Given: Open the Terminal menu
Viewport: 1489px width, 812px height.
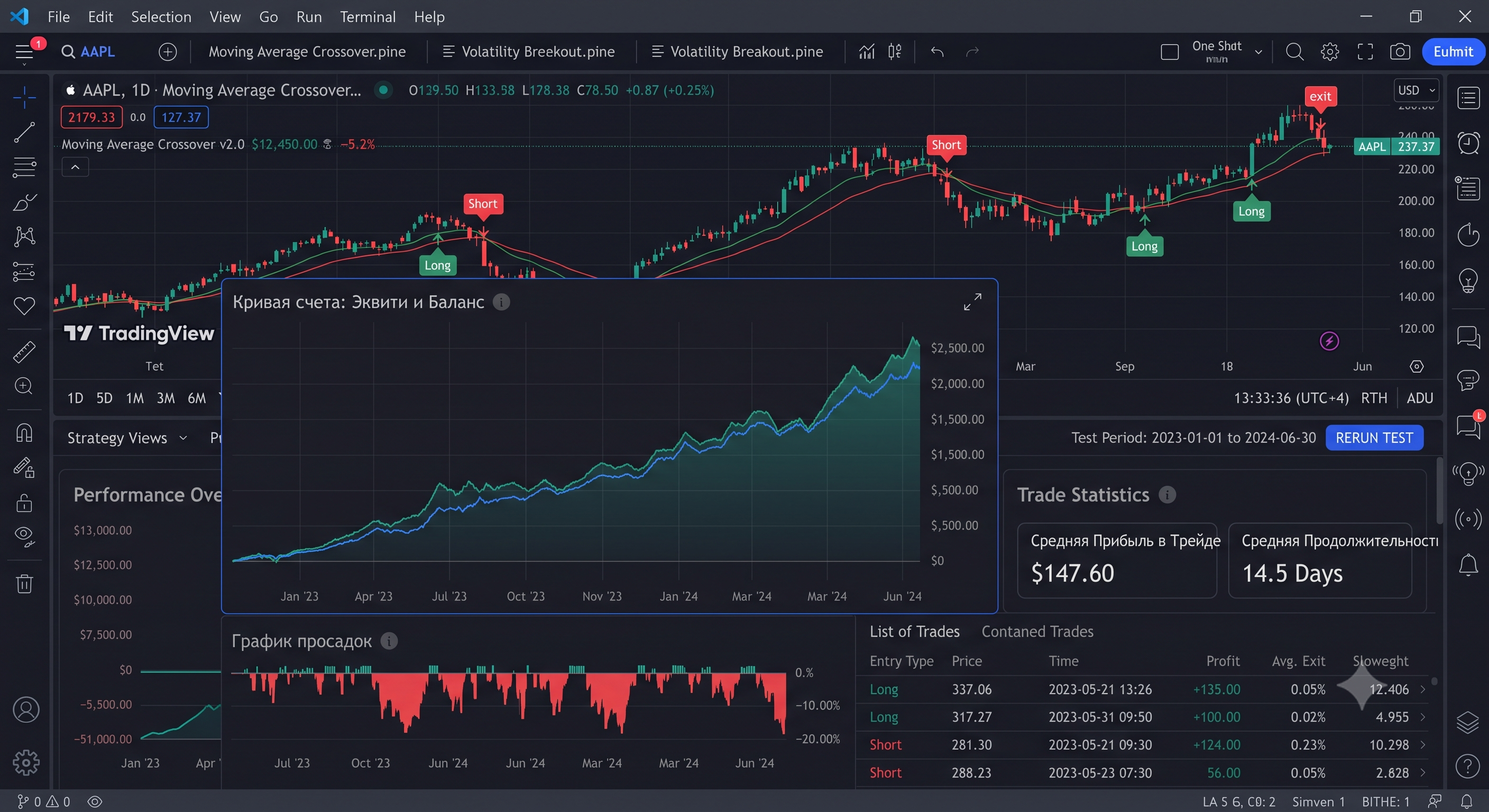Looking at the screenshot, I should point(367,17).
